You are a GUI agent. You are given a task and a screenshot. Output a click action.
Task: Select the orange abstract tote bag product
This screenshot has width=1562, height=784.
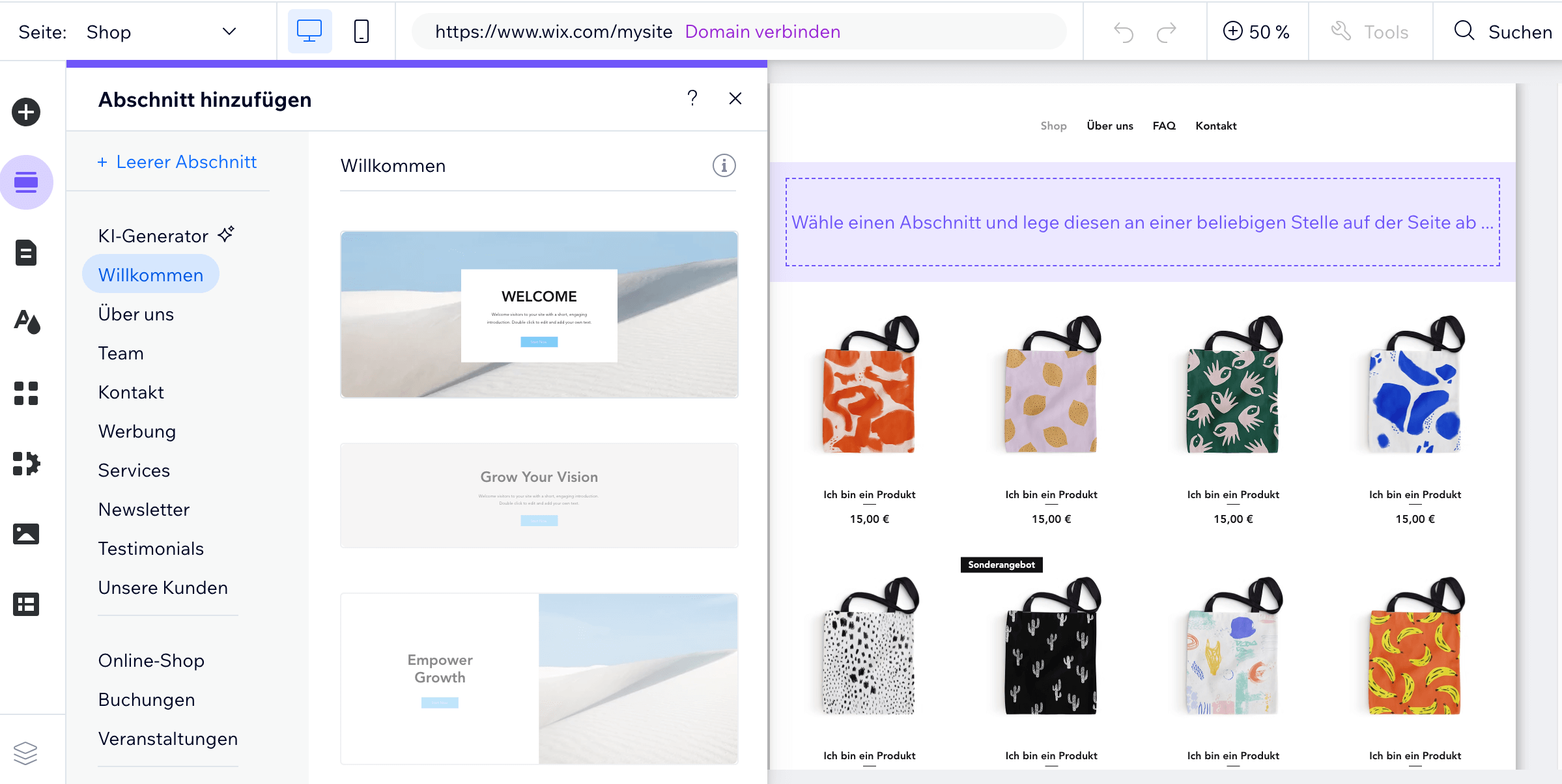click(x=869, y=385)
